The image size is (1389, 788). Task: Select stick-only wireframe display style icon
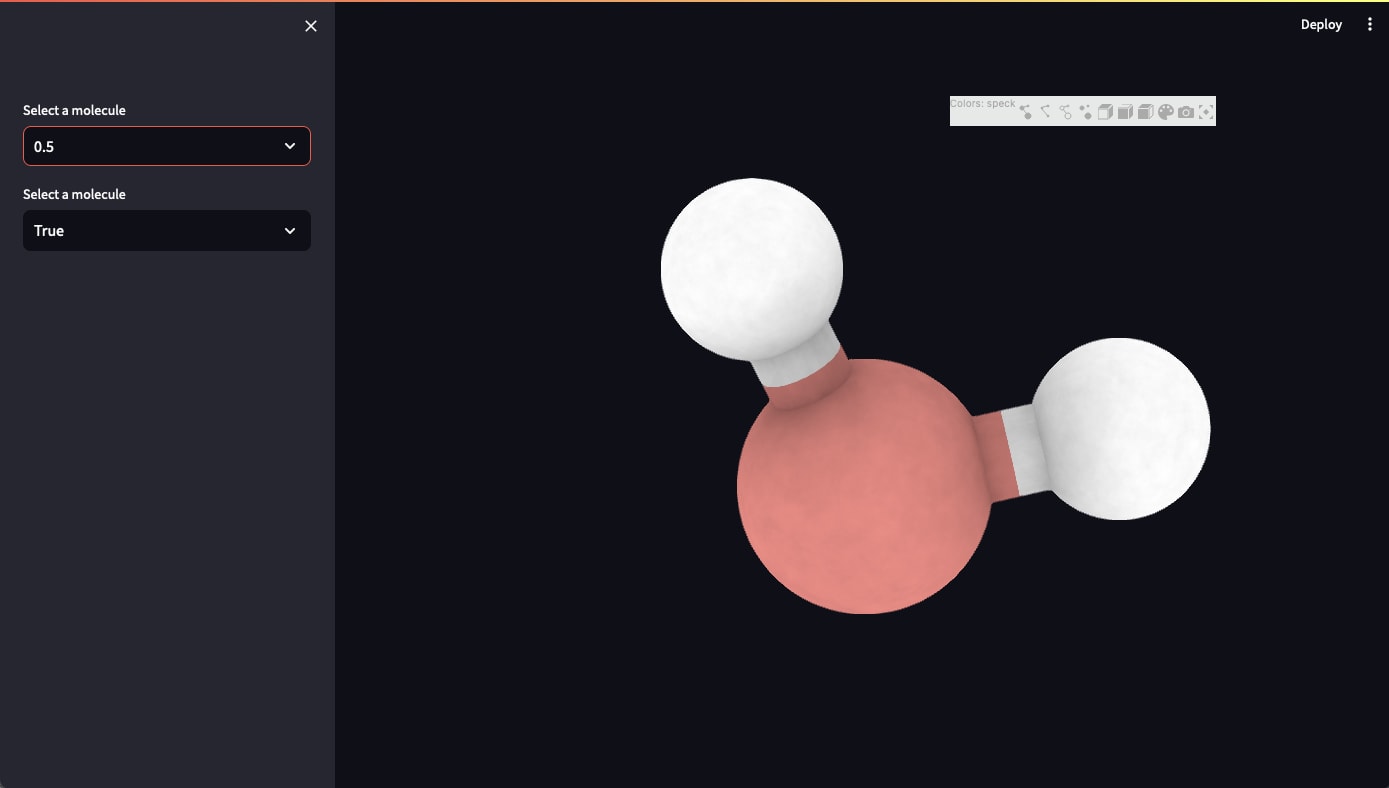[x=1045, y=111]
